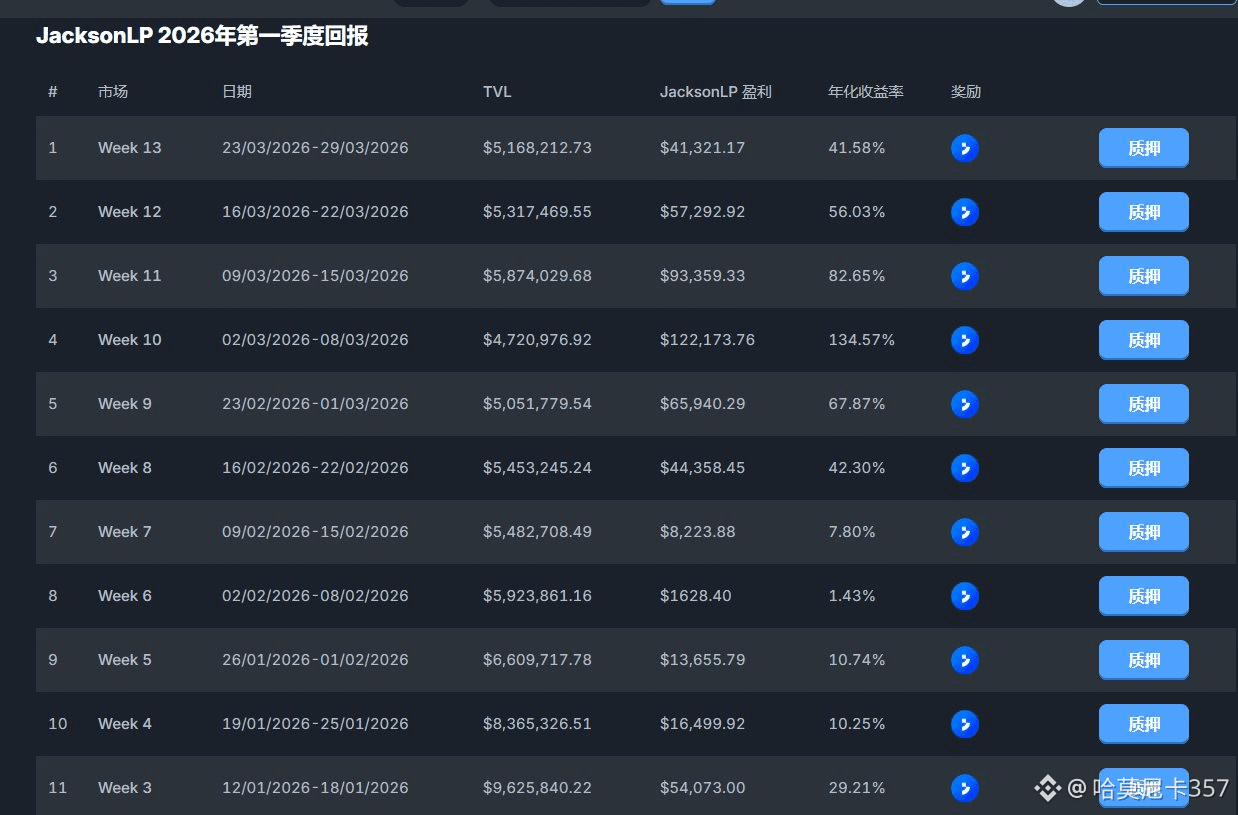Click the Week 6 market label
The image size is (1238, 815).
(125, 596)
